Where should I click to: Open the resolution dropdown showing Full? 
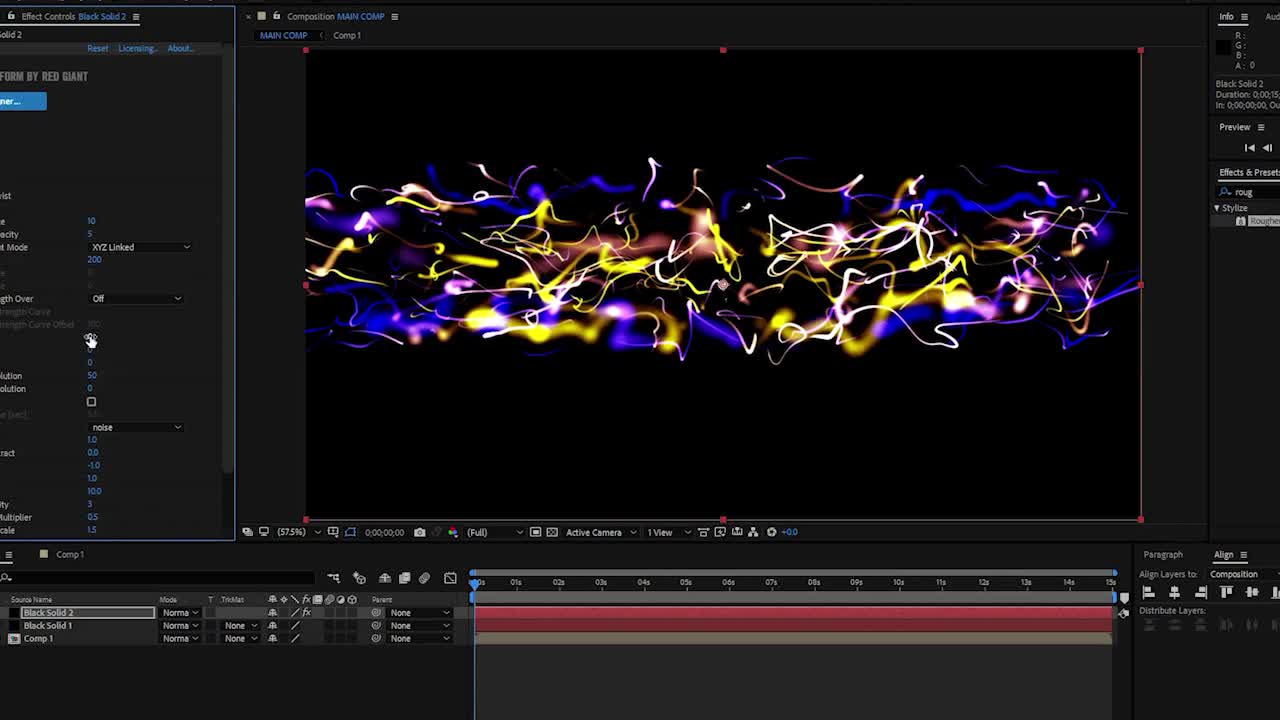(495, 532)
